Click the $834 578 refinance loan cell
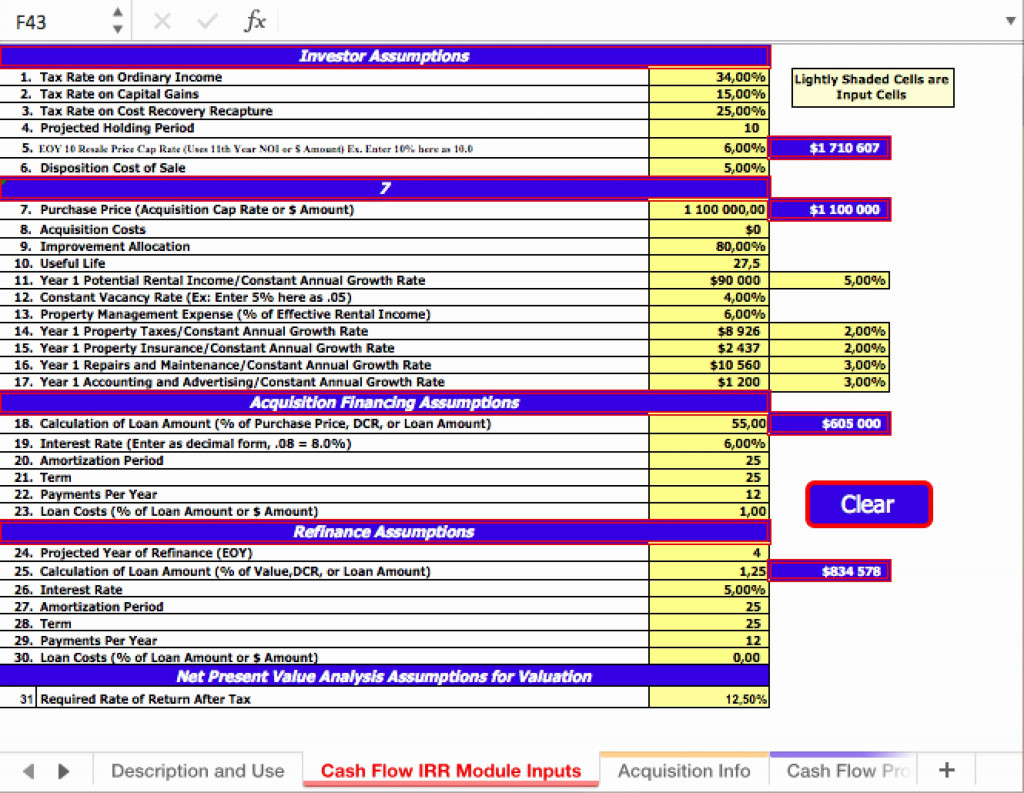Image resolution: width=1024 pixels, height=793 pixels. [830, 571]
